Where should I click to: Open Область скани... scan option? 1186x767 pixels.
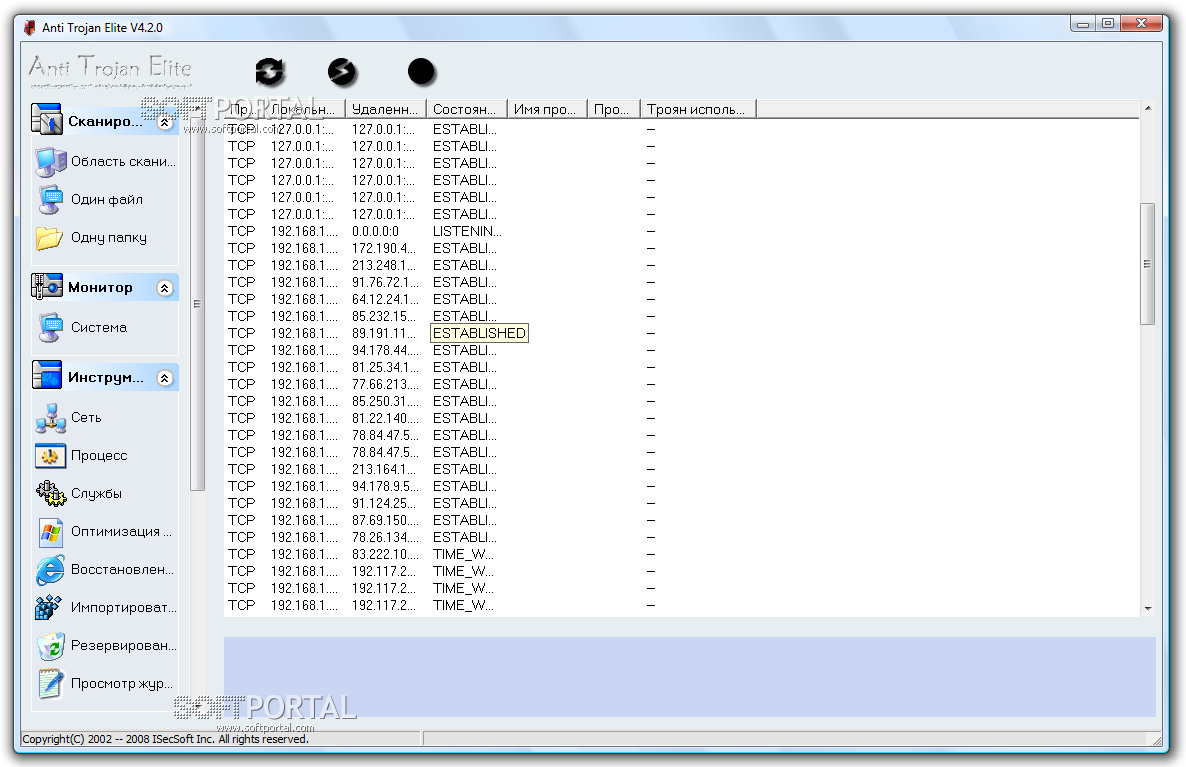[123, 161]
